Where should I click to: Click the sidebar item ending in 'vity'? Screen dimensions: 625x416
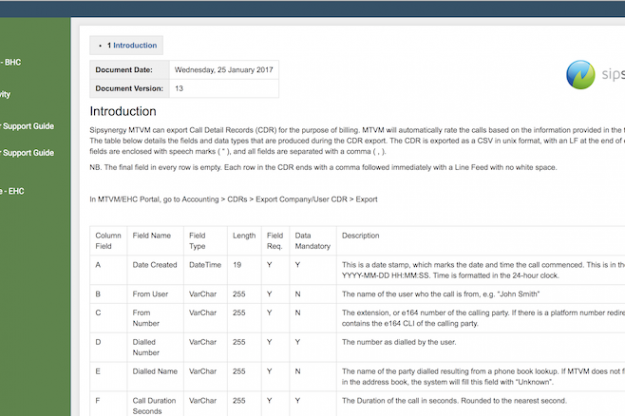point(6,95)
